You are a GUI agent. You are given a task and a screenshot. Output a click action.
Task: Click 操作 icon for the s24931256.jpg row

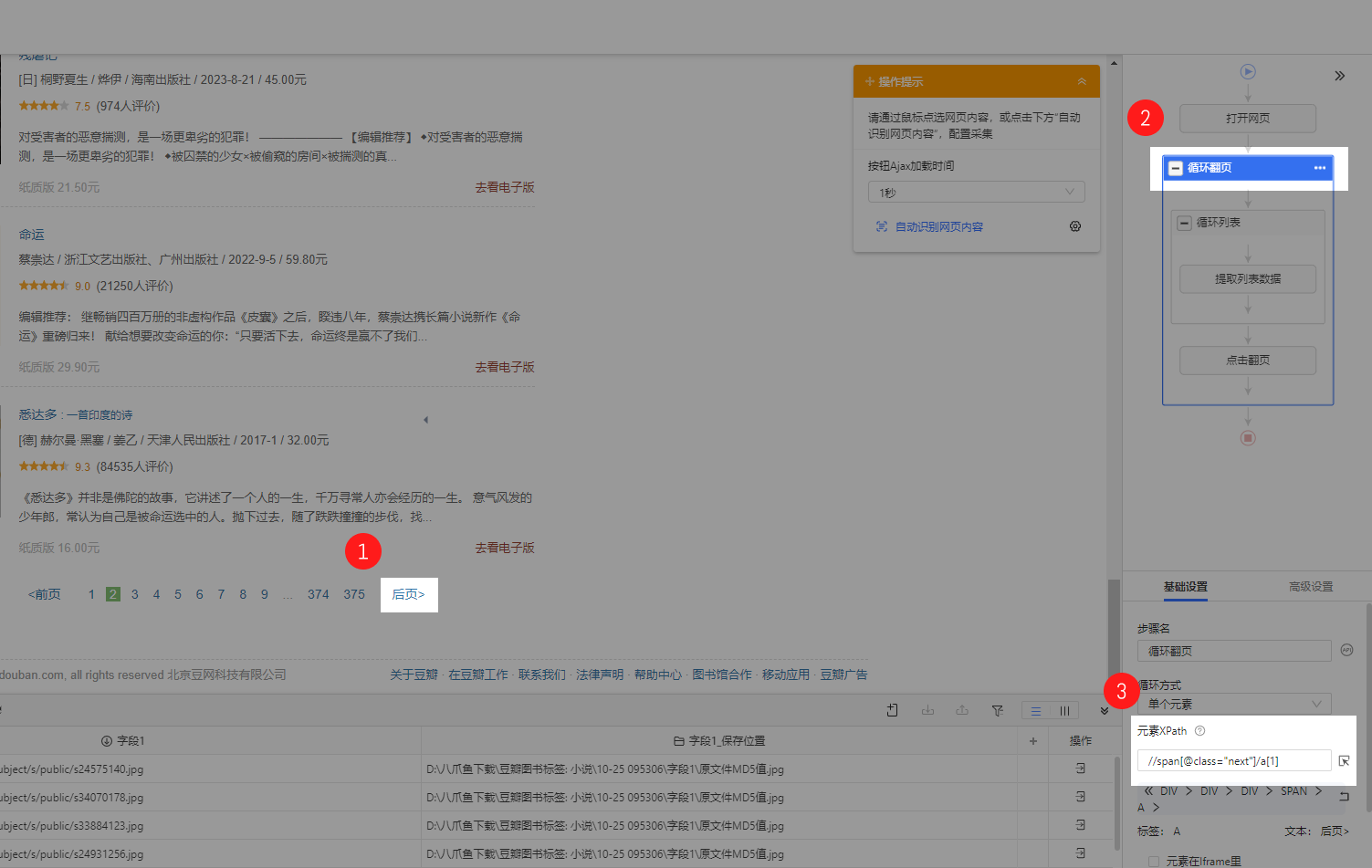[1081, 853]
